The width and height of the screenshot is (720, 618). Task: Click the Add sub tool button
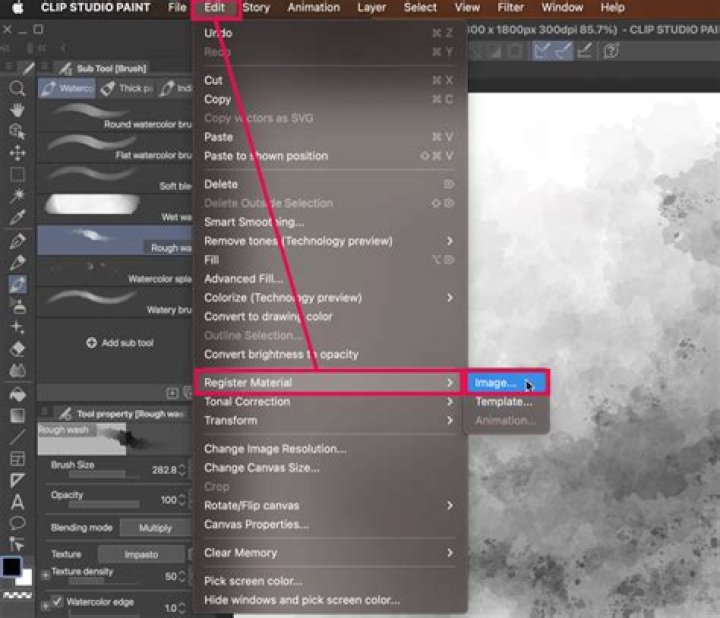(120, 343)
